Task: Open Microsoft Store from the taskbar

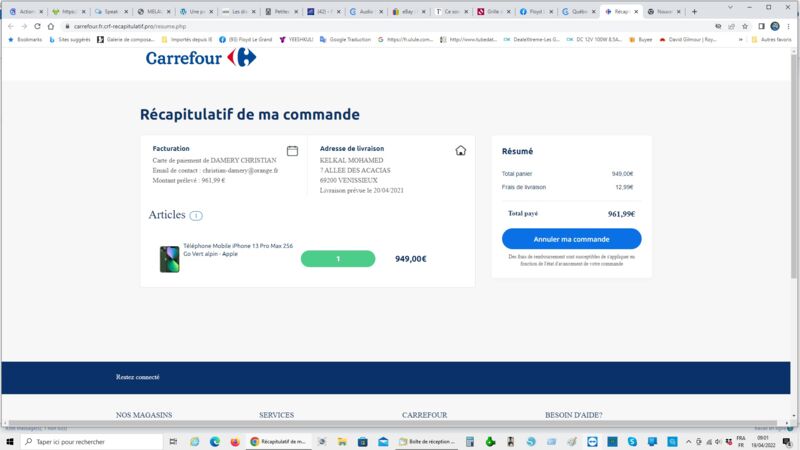Action: tap(362, 441)
